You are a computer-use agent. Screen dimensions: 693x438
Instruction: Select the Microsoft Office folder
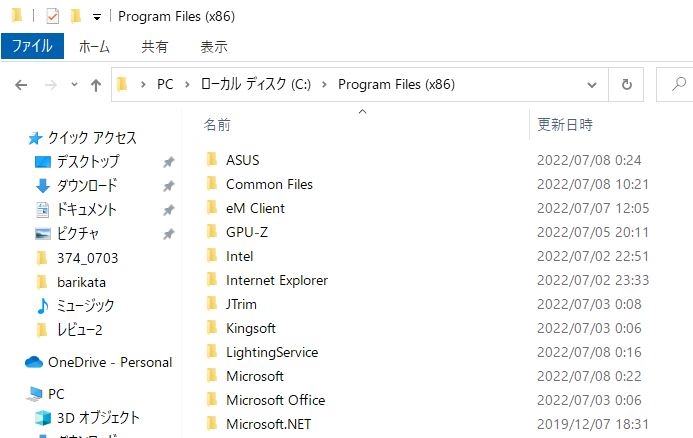275,400
